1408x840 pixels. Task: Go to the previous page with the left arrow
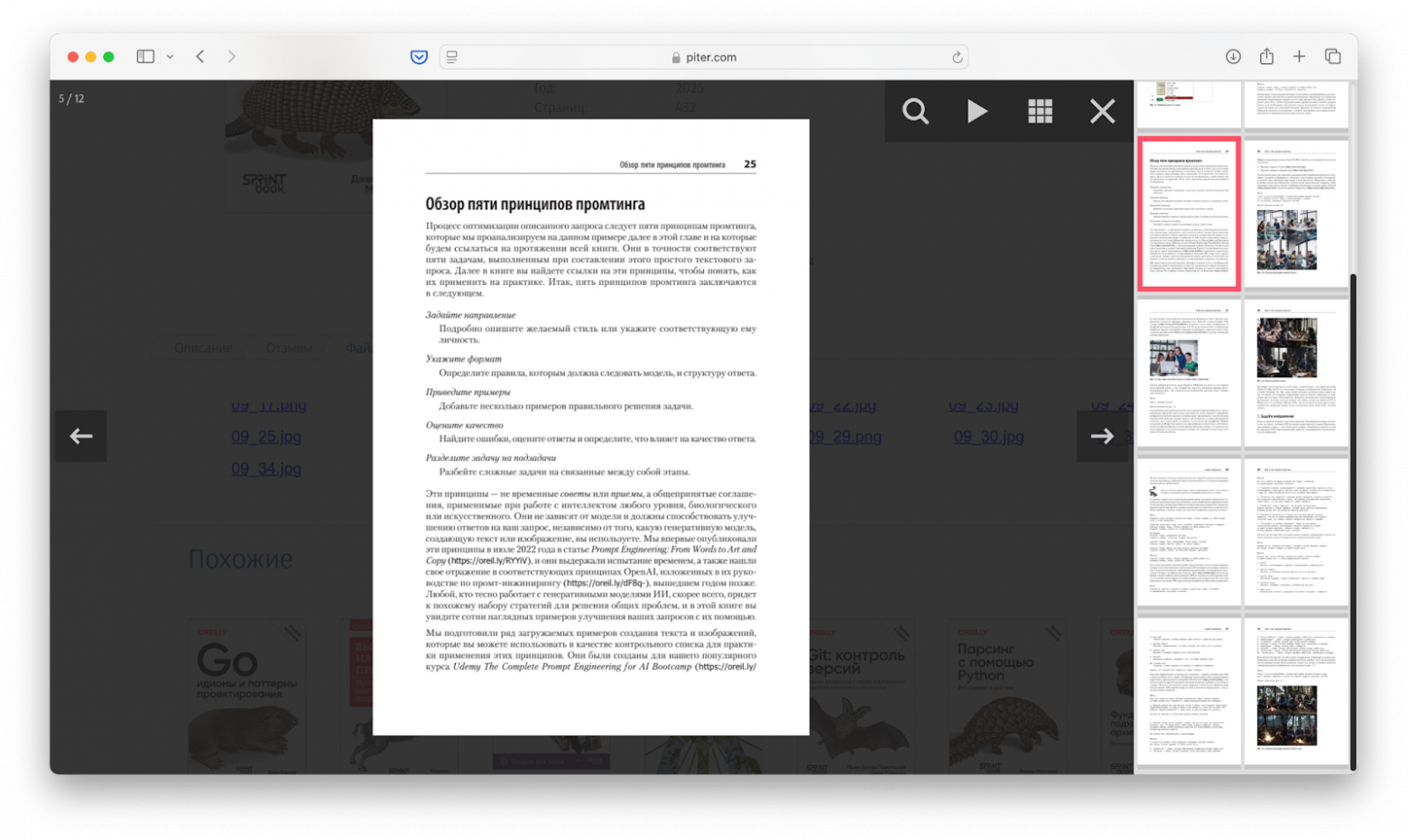[x=80, y=436]
